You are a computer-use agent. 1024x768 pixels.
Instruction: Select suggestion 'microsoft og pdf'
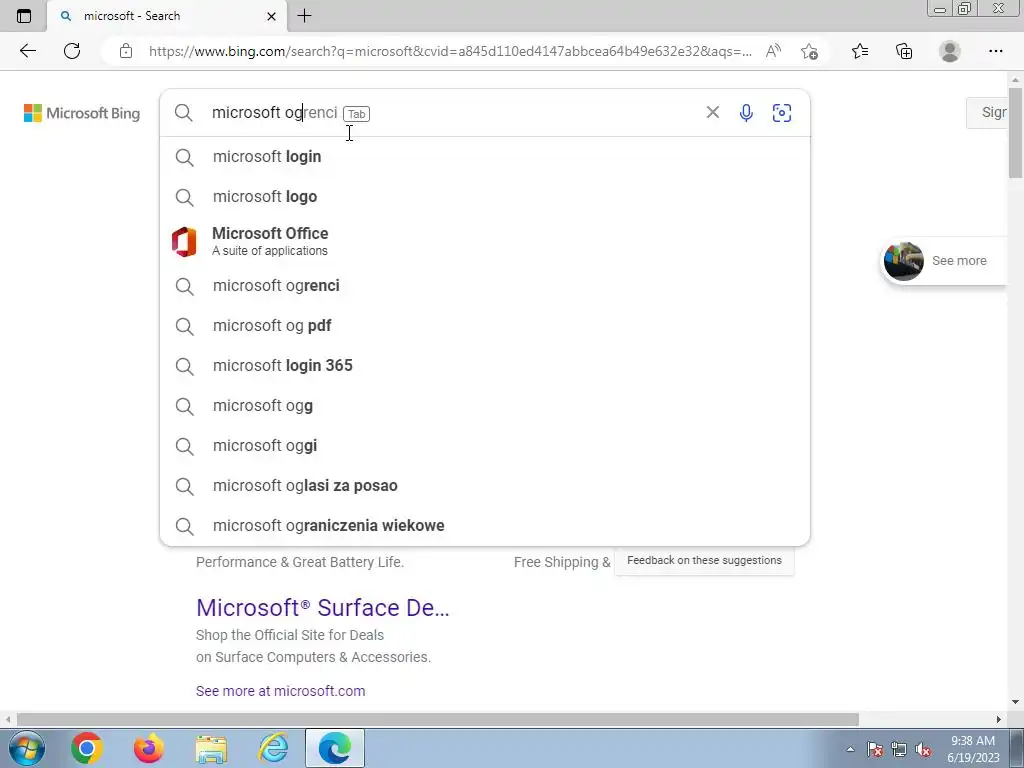pyautogui.click(x=485, y=326)
